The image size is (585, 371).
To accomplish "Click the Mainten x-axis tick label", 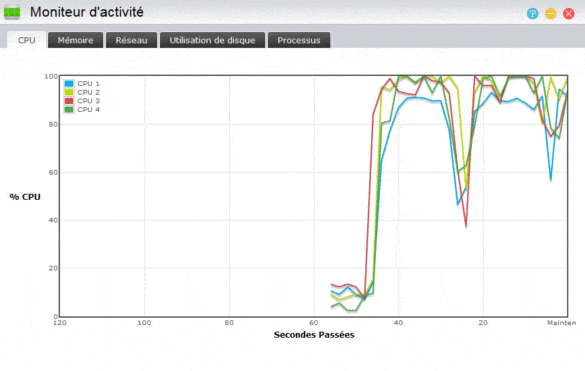I will 561,322.
